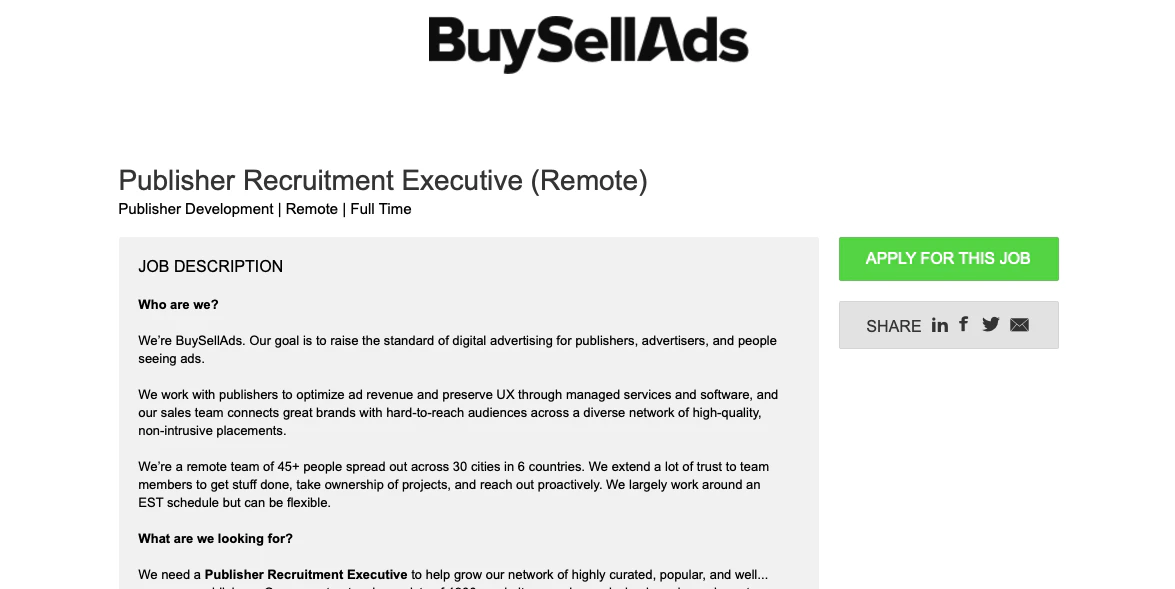1175x589 pixels.
Task: Click APPLY FOR THIS JOB
Action: point(948,258)
